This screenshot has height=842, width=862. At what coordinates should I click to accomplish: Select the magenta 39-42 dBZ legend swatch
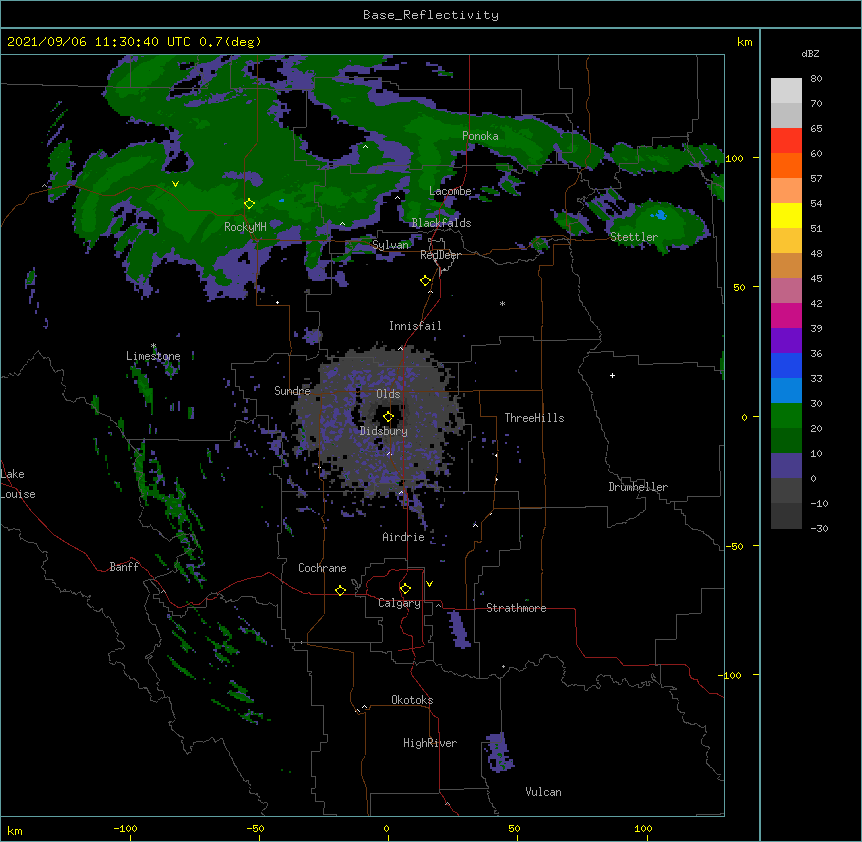point(786,316)
